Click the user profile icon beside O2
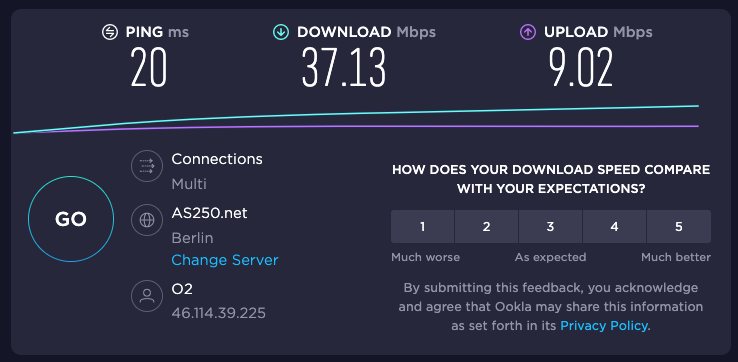This screenshot has height=362, width=738. [147, 296]
